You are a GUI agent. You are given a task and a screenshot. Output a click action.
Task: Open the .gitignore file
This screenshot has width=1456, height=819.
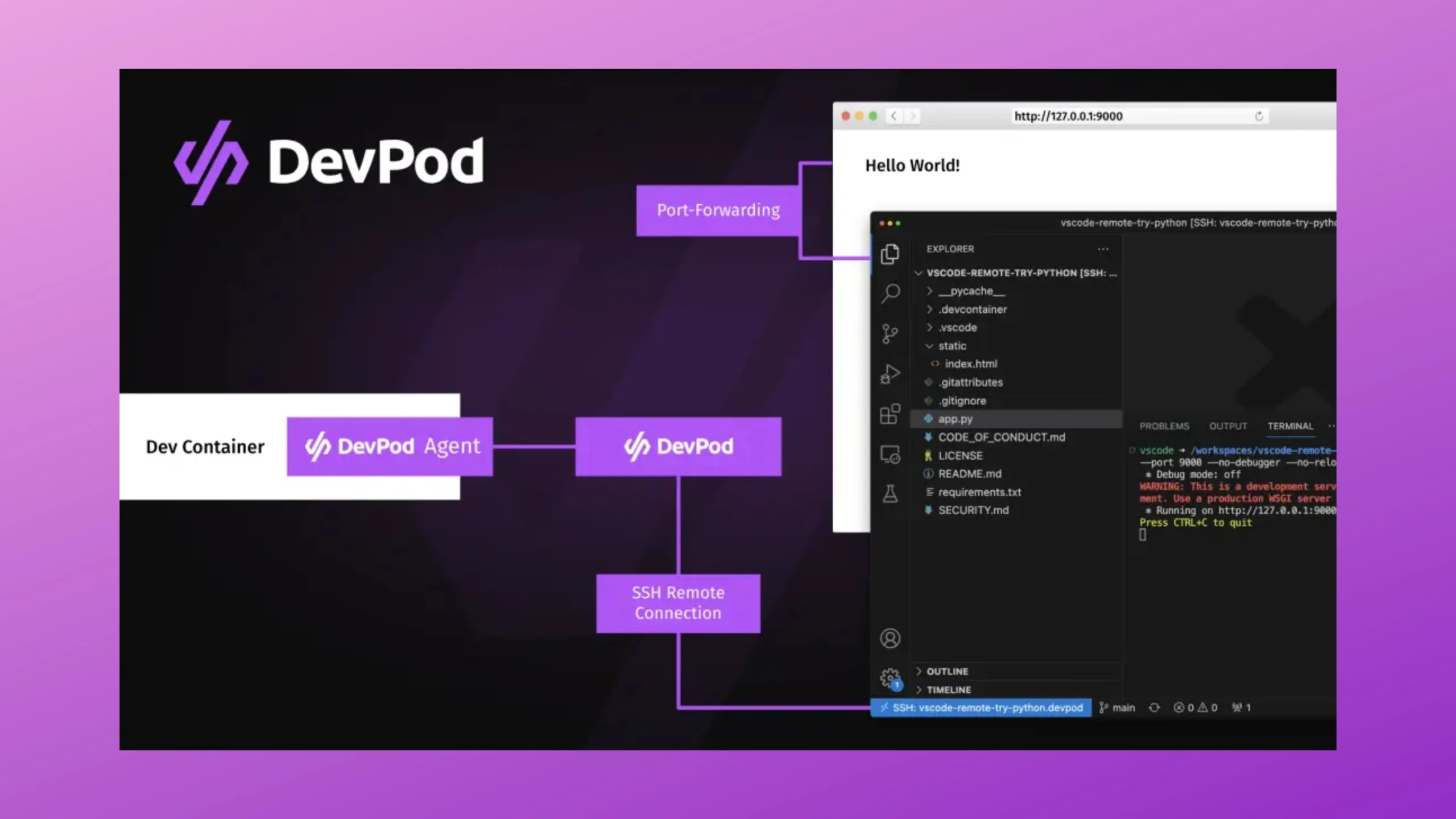coord(1016,401)
